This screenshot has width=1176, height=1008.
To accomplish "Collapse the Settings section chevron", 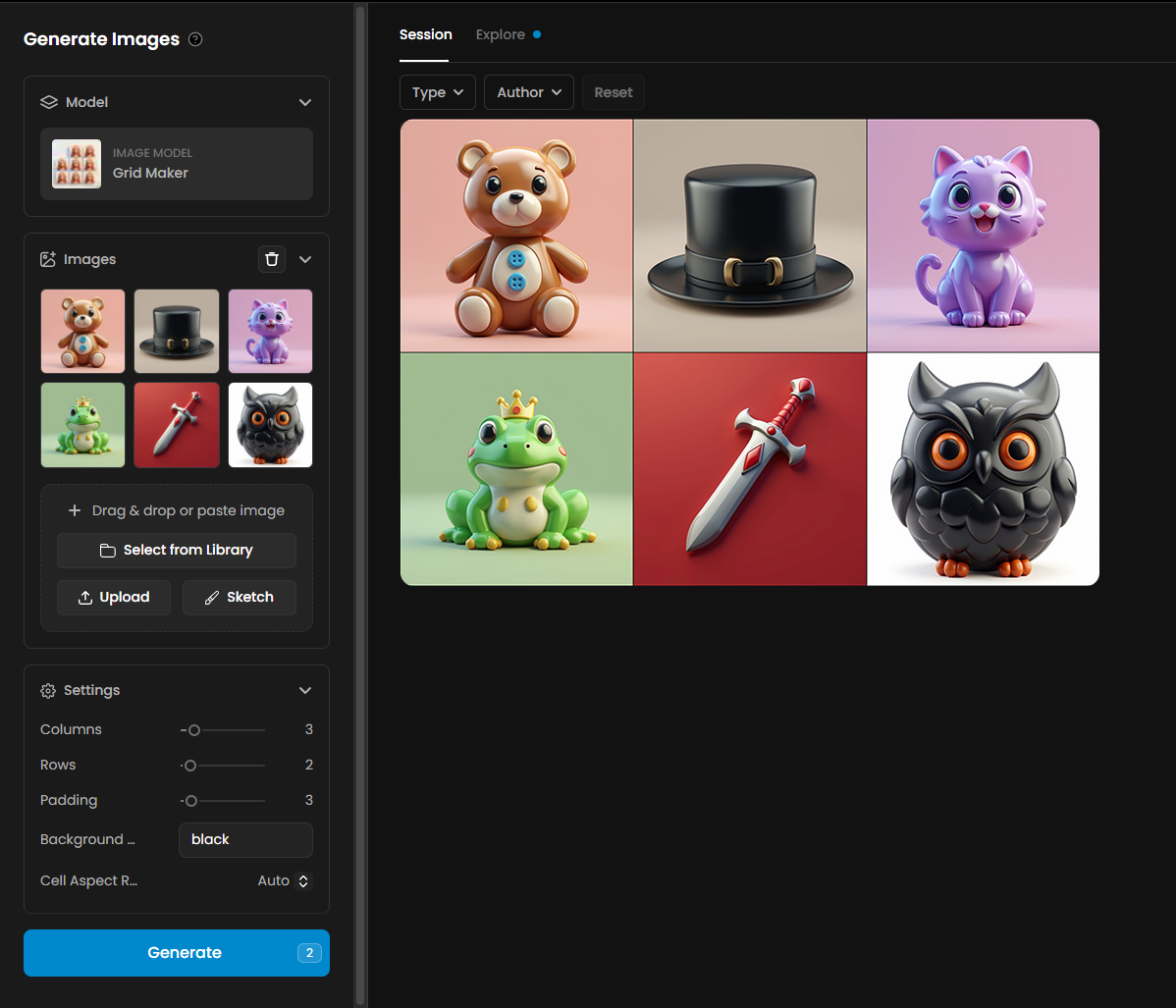I will (x=305, y=691).
